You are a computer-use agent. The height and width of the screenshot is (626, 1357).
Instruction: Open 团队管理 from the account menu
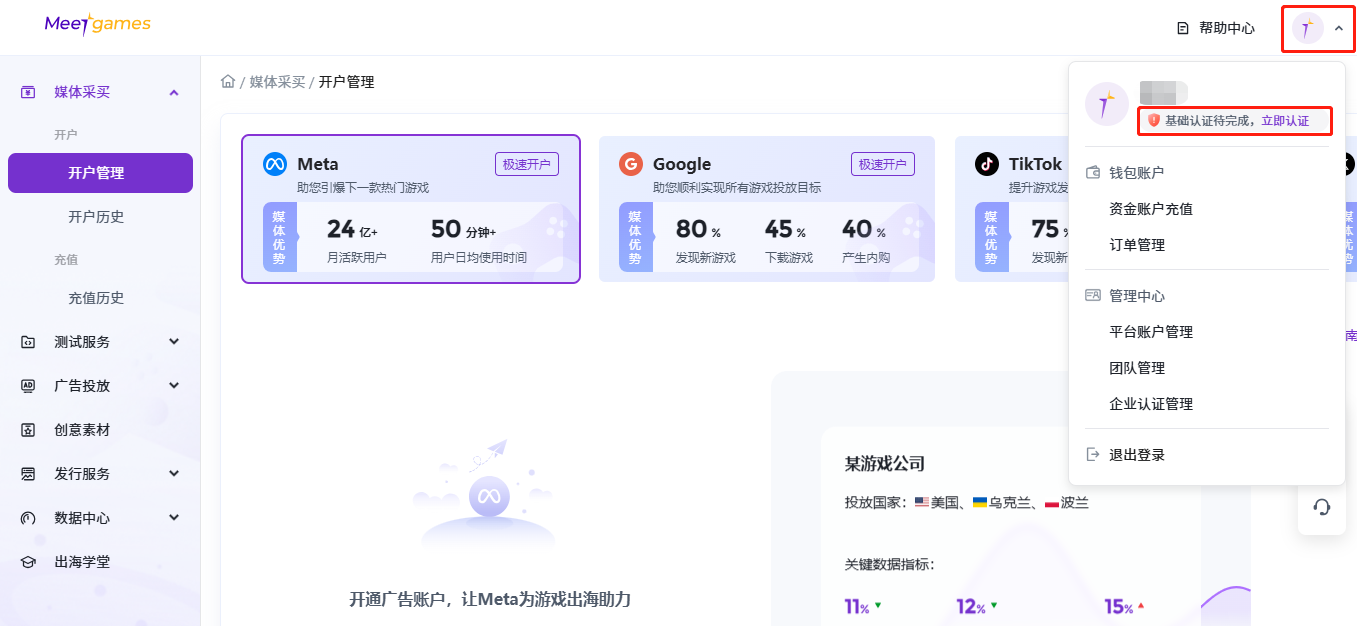(x=1137, y=368)
